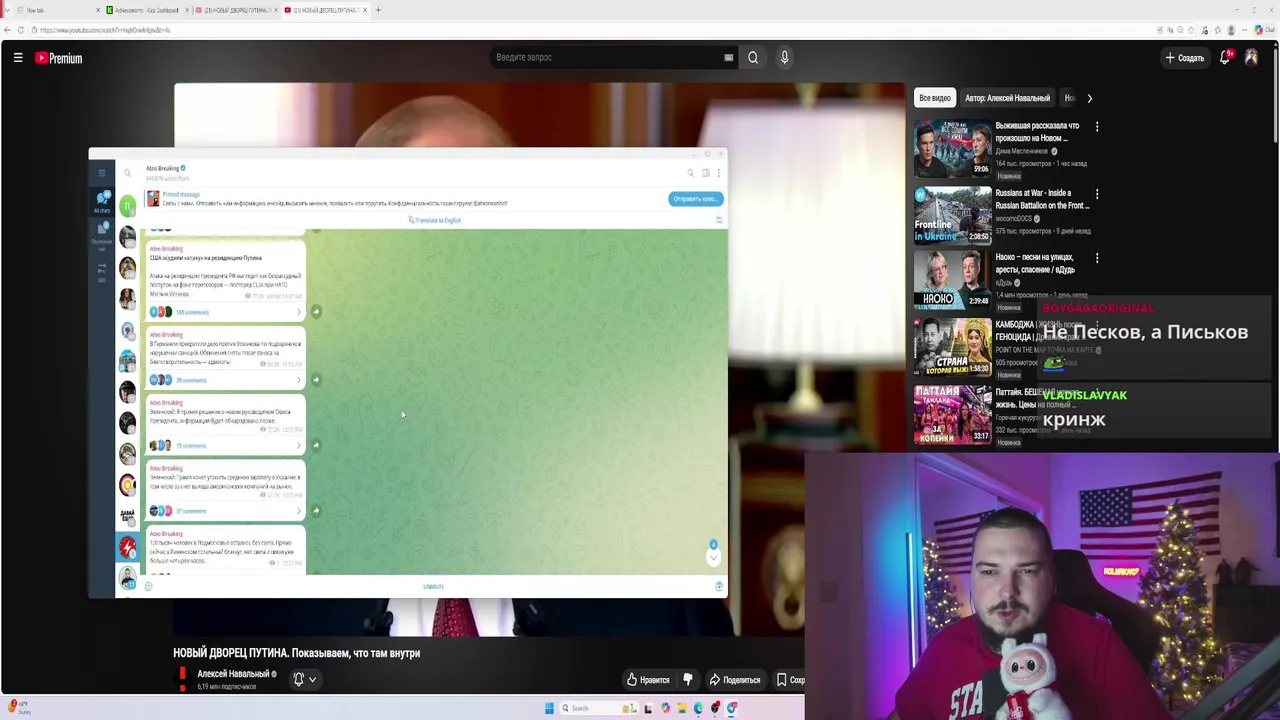Open more options for Russians at War video

tap(1097, 194)
